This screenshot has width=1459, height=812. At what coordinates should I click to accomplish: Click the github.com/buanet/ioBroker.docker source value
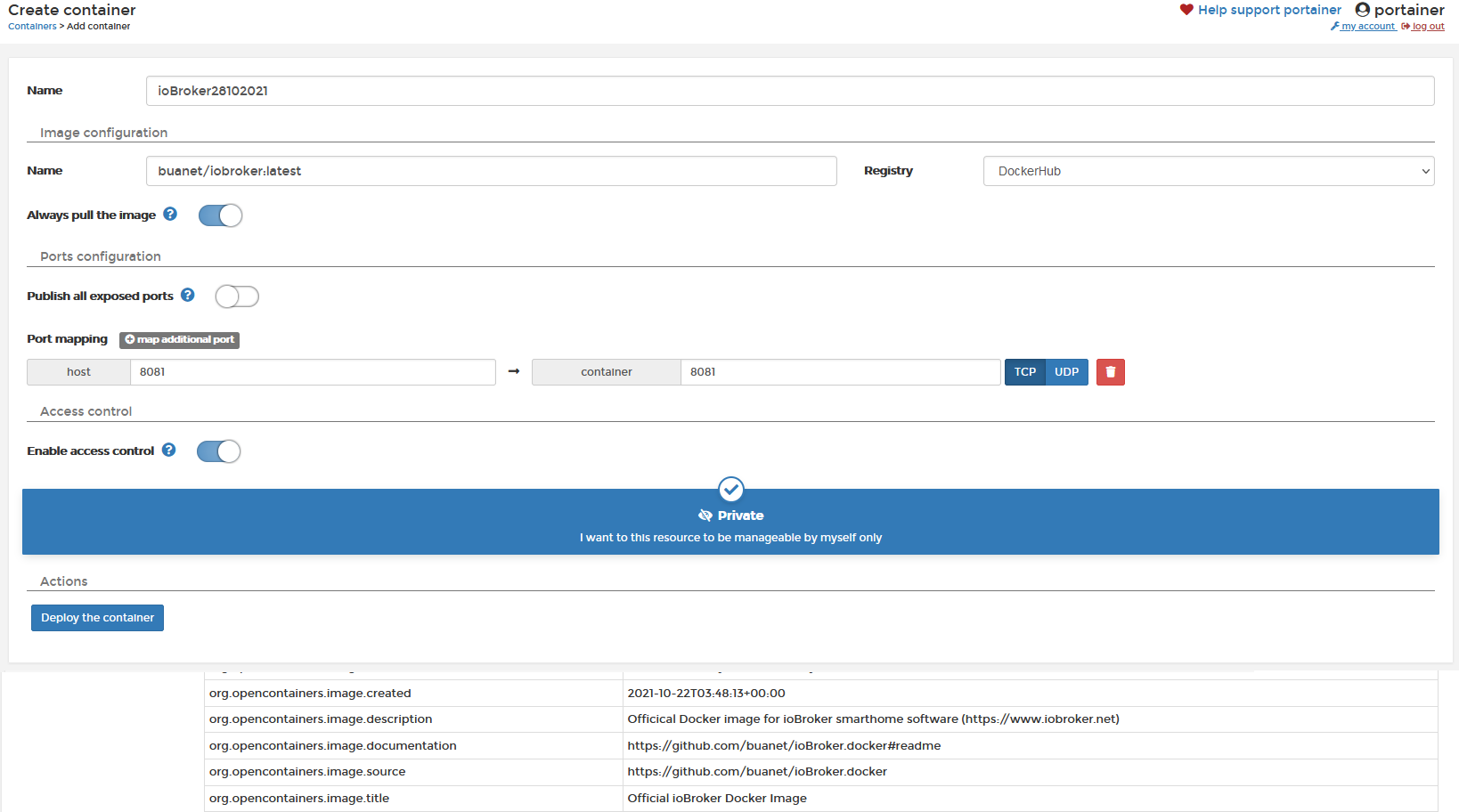pyautogui.click(x=757, y=772)
